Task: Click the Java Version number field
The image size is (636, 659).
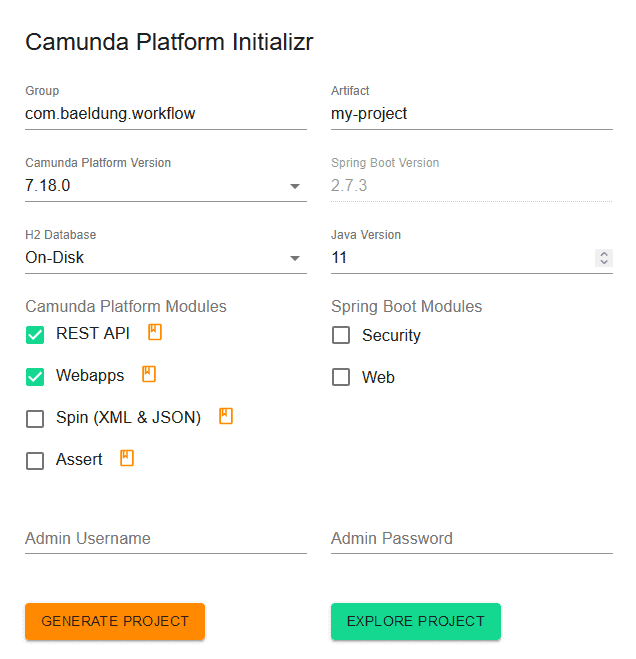Action: pyautogui.click(x=460, y=258)
